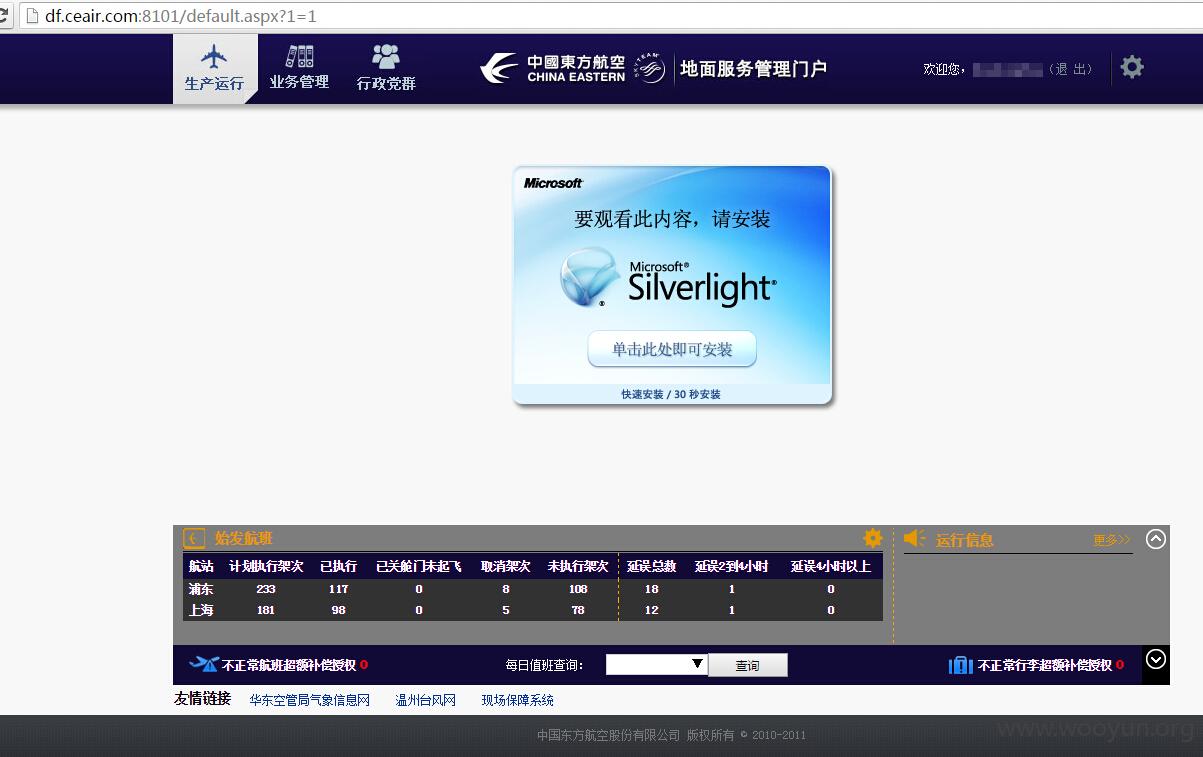Screen dimensions: 1203x757
Task: Click value 181 in 上海 row
Action: point(266,610)
